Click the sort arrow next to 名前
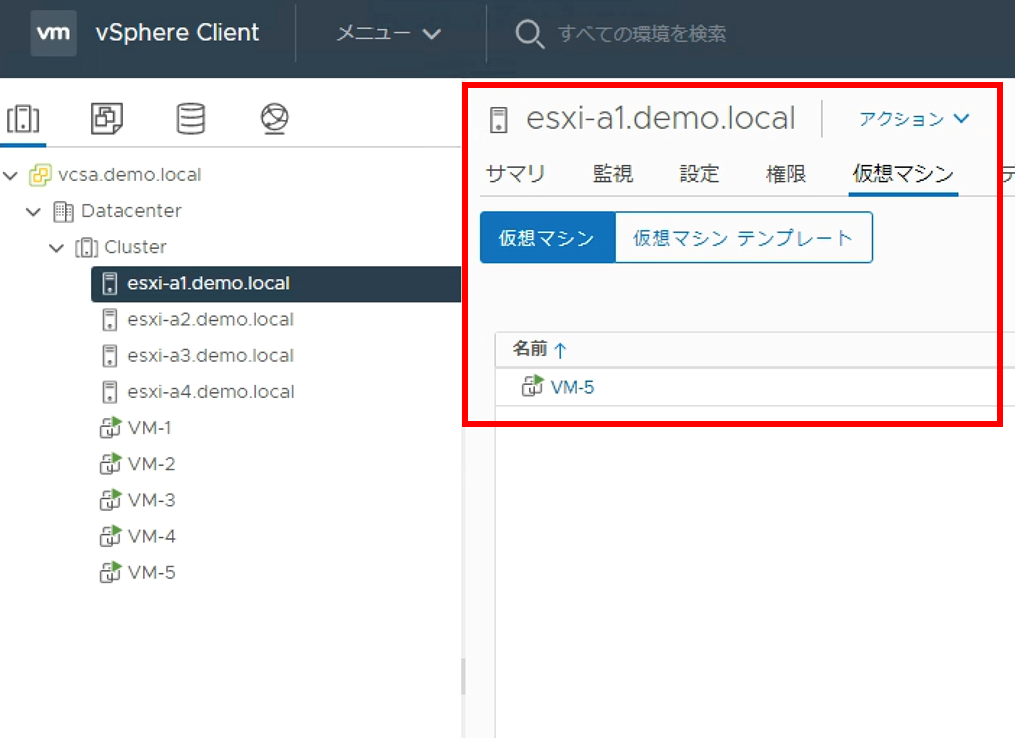The height and width of the screenshot is (738, 1015). point(561,350)
